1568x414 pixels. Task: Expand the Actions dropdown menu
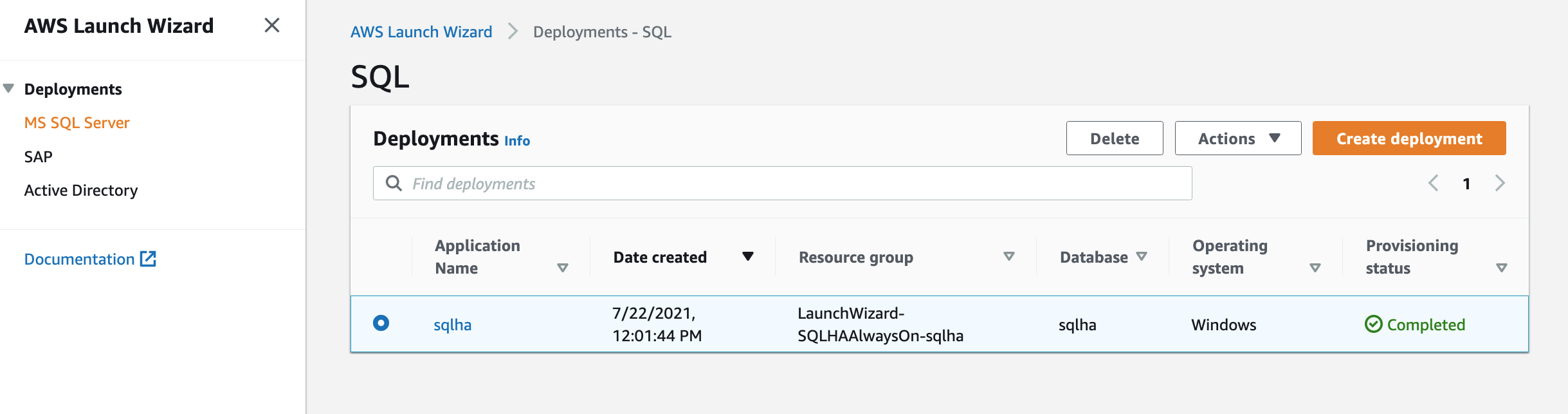click(1237, 138)
